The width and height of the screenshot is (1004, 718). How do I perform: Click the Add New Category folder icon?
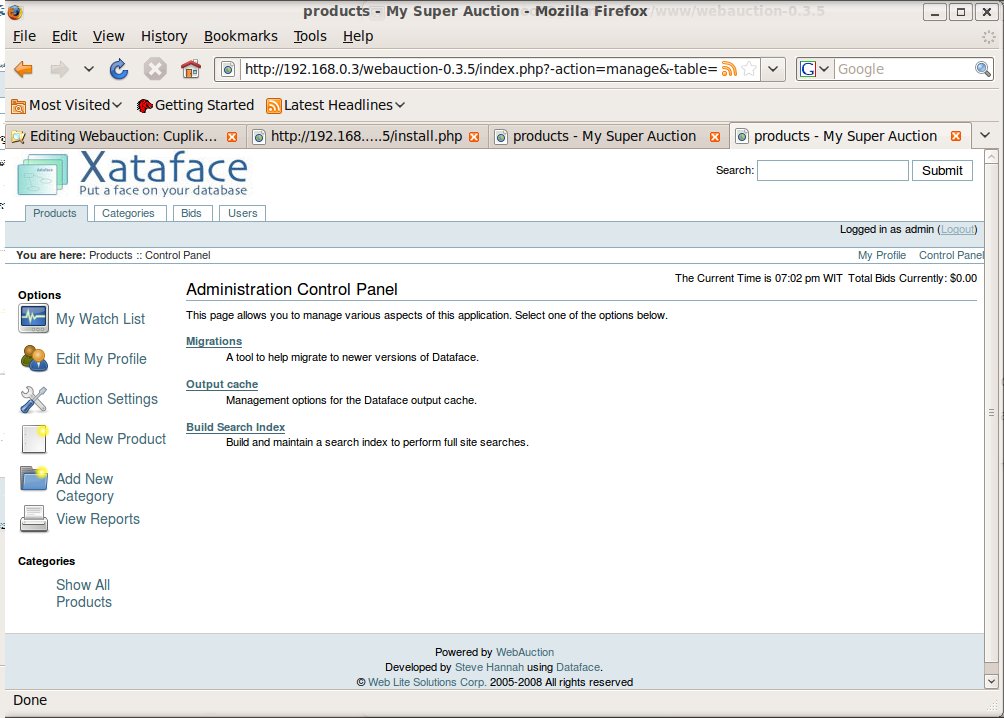(33, 479)
